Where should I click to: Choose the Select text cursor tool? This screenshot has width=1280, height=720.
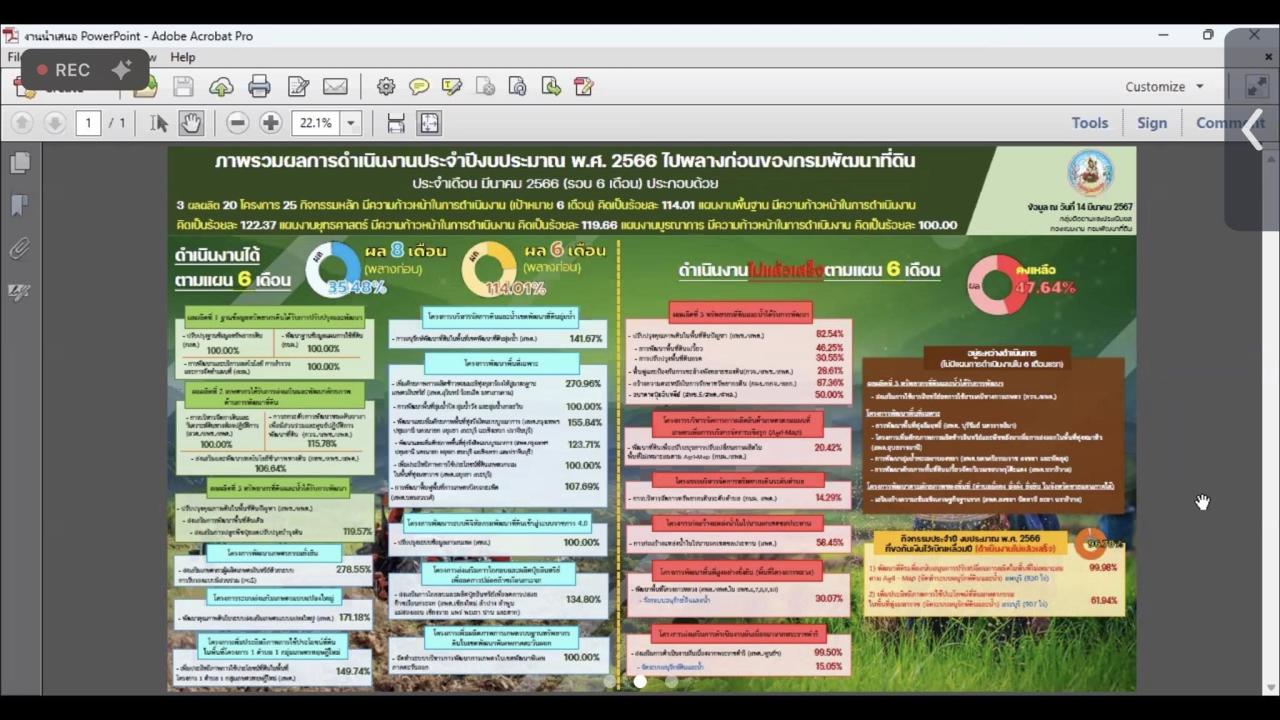click(x=159, y=123)
